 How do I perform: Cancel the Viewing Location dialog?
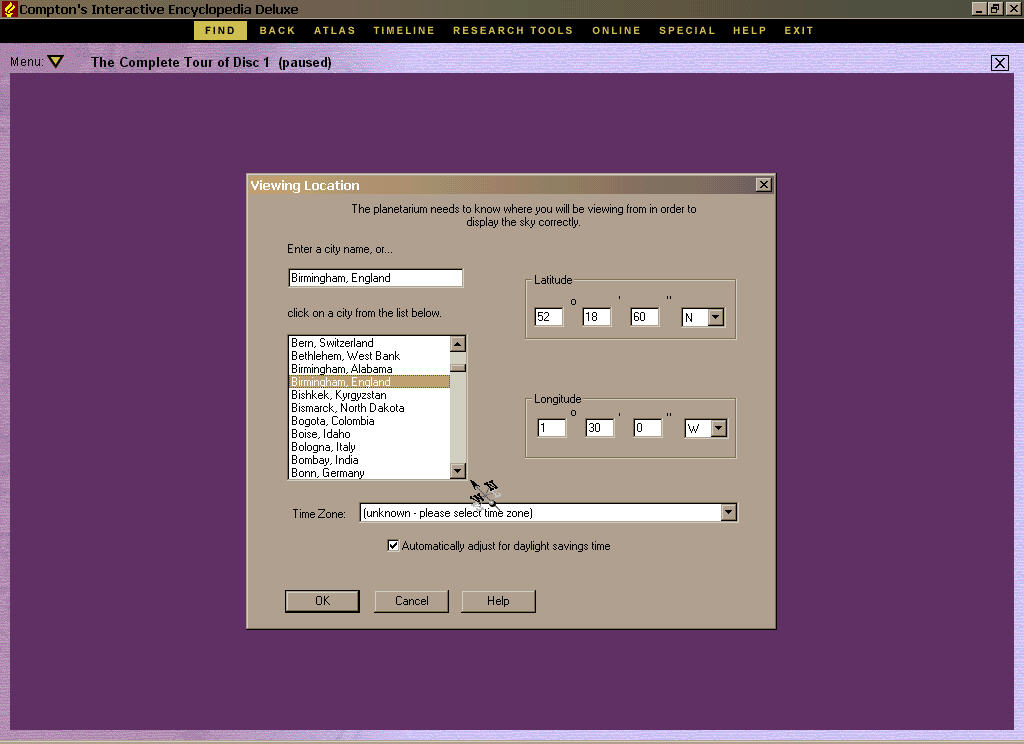coord(411,601)
